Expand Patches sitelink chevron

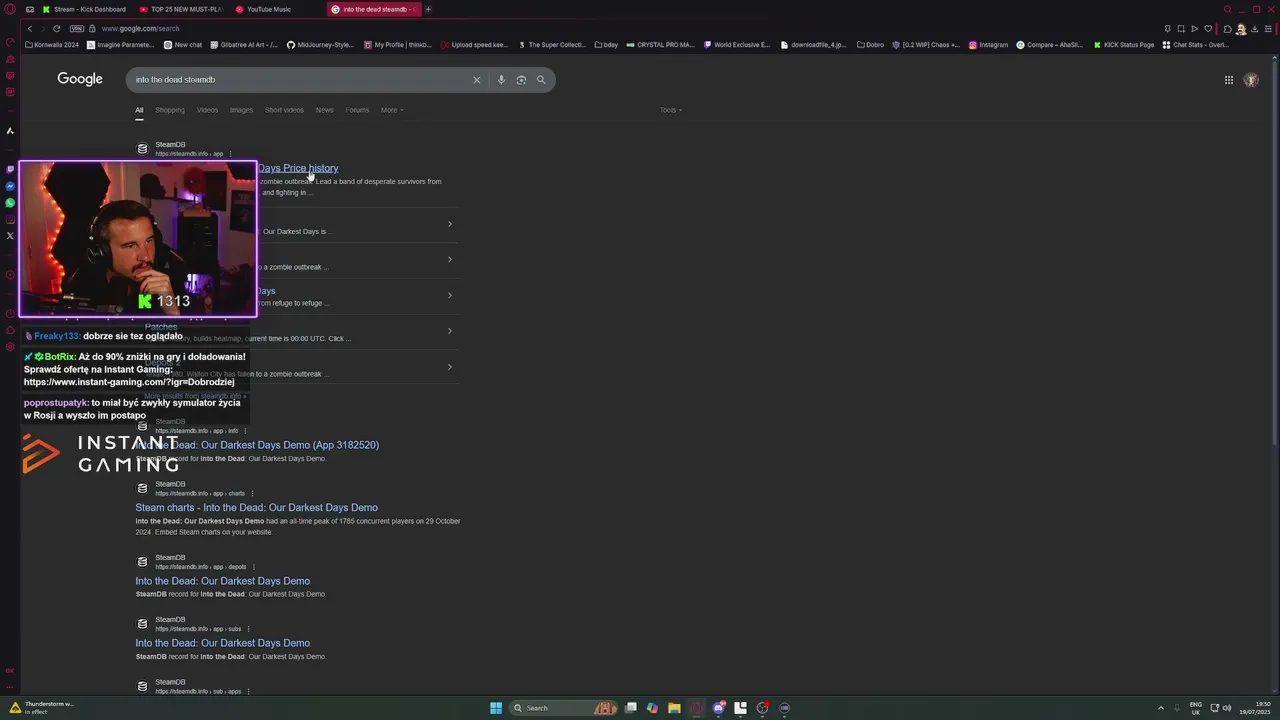pos(449,331)
